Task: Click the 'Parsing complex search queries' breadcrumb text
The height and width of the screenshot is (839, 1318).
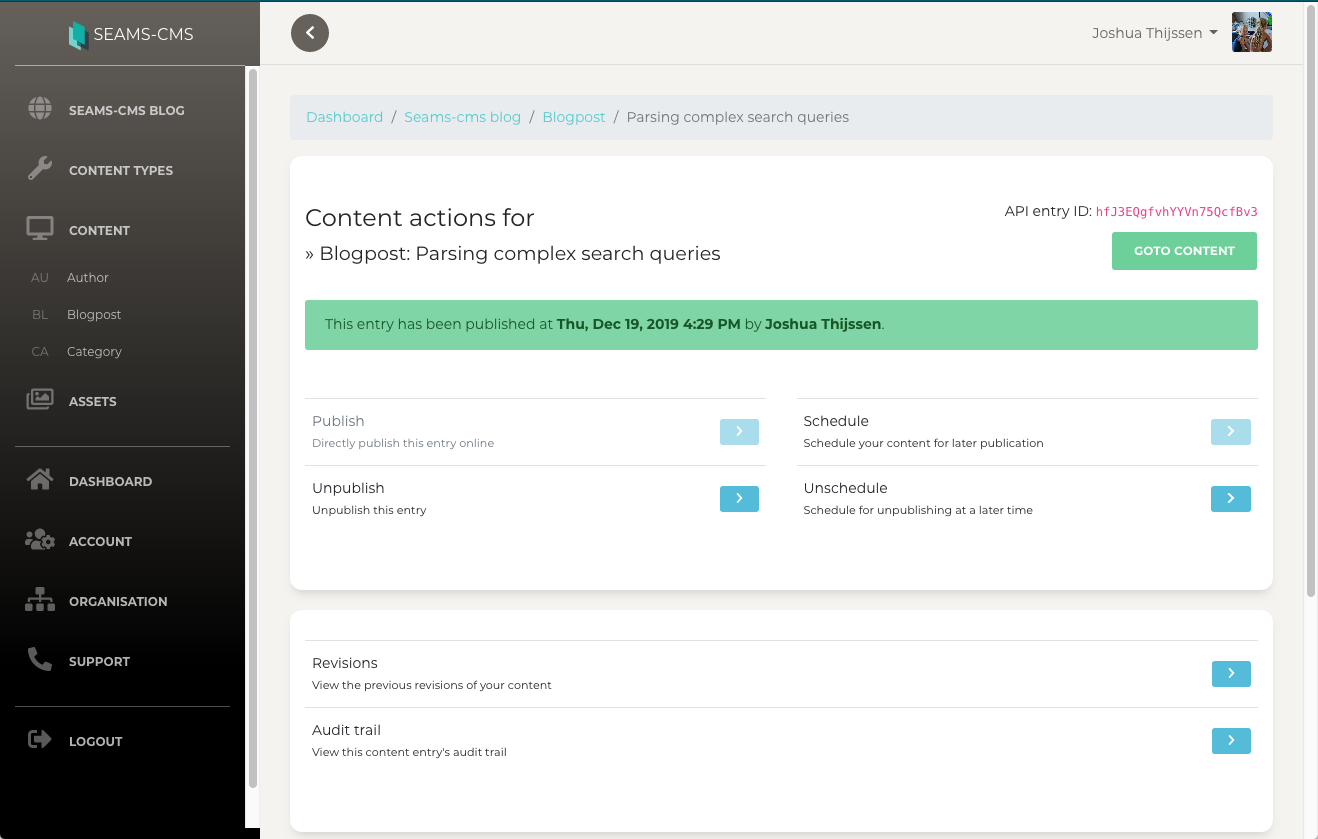Action: point(737,117)
